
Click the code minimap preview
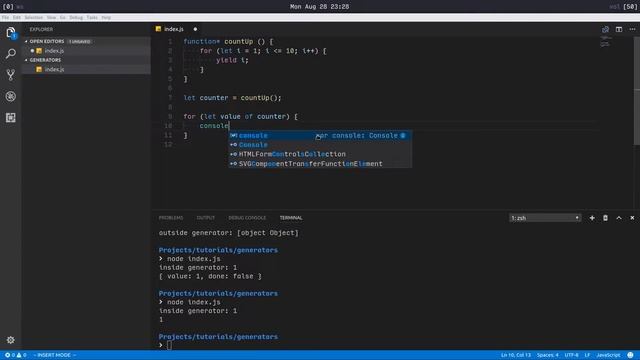[606, 42]
